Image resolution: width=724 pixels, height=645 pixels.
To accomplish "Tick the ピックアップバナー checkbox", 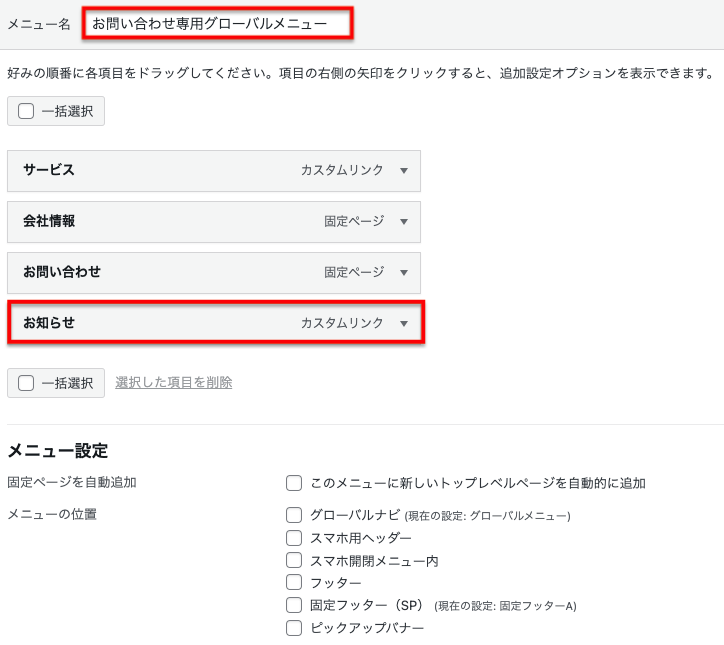I will coord(294,628).
